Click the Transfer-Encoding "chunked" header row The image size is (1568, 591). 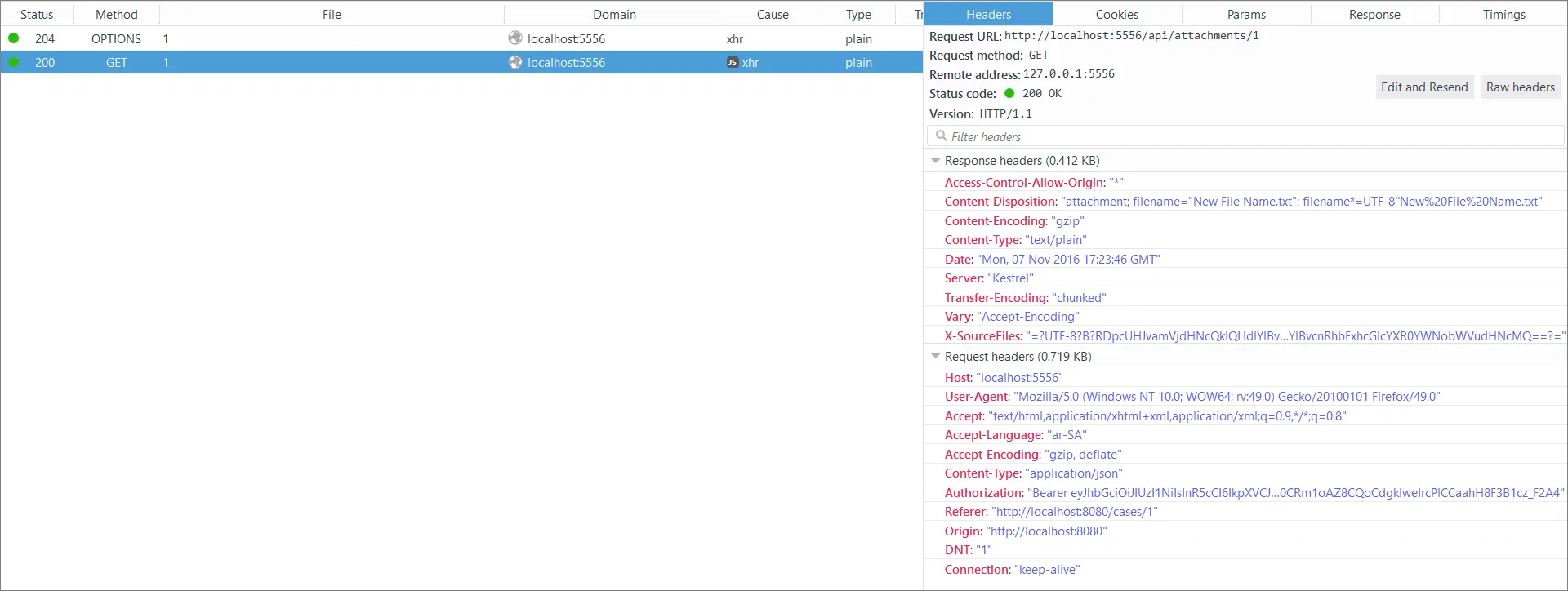1244,297
